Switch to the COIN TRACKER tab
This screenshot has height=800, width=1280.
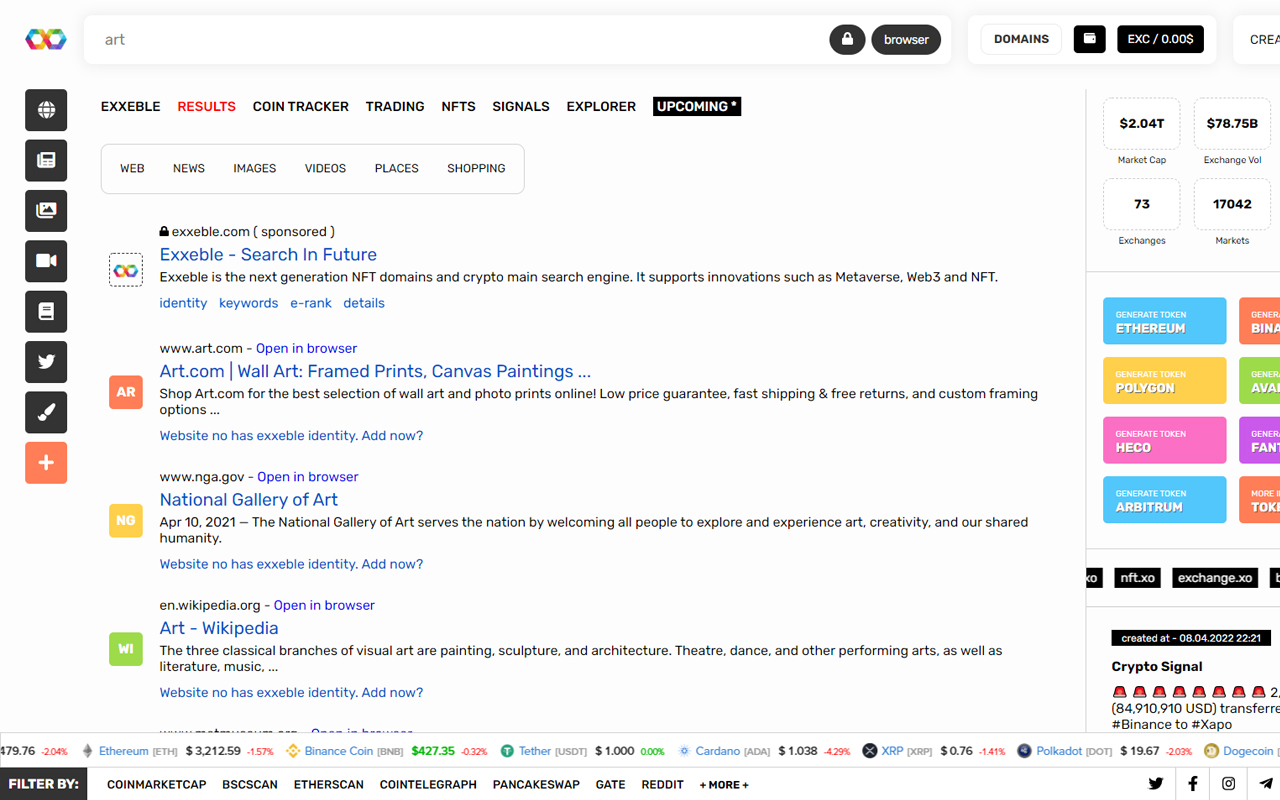pyautogui.click(x=300, y=106)
